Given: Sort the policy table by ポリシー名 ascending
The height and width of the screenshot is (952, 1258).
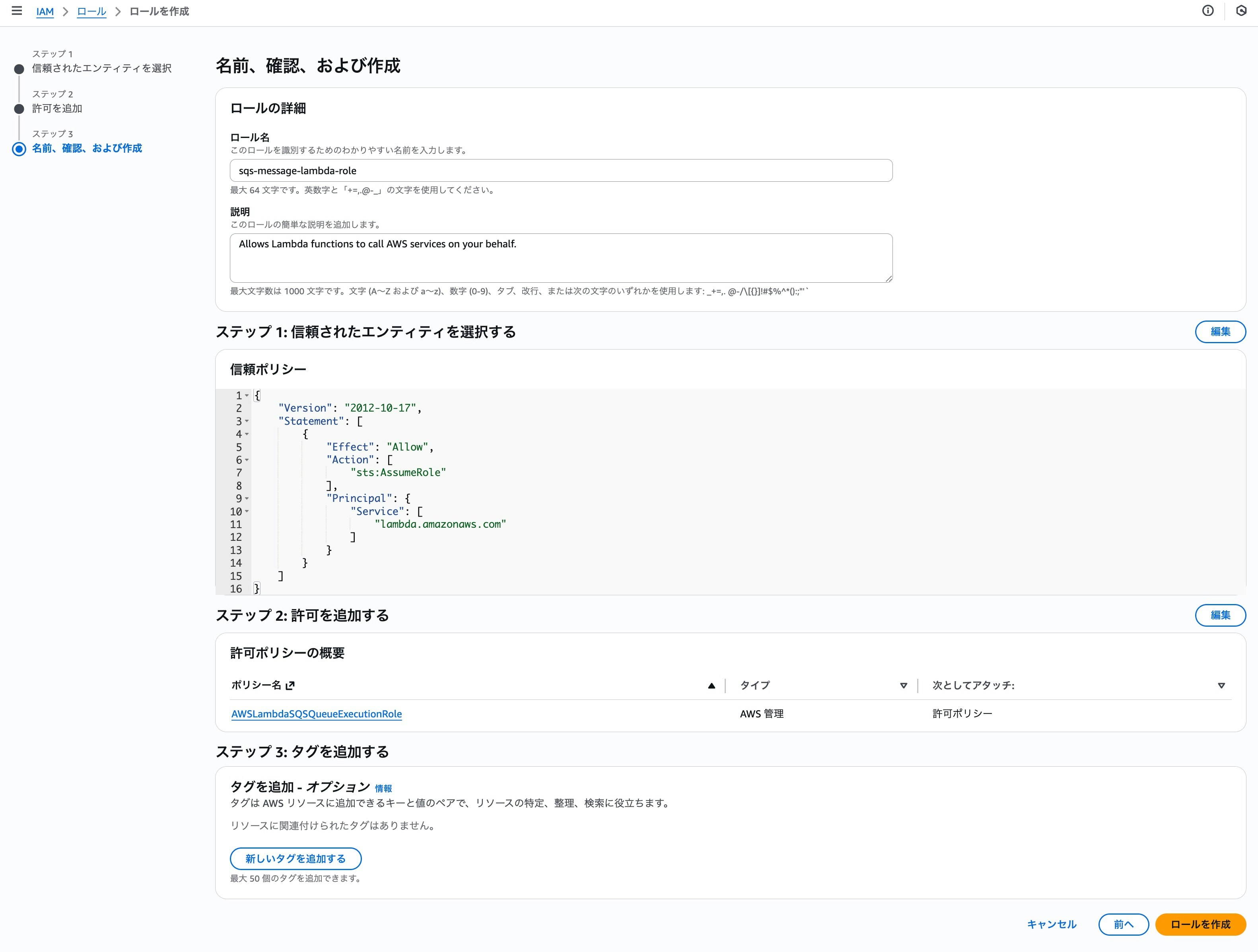Looking at the screenshot, I should pyautogui.click(x=711, y=686).
